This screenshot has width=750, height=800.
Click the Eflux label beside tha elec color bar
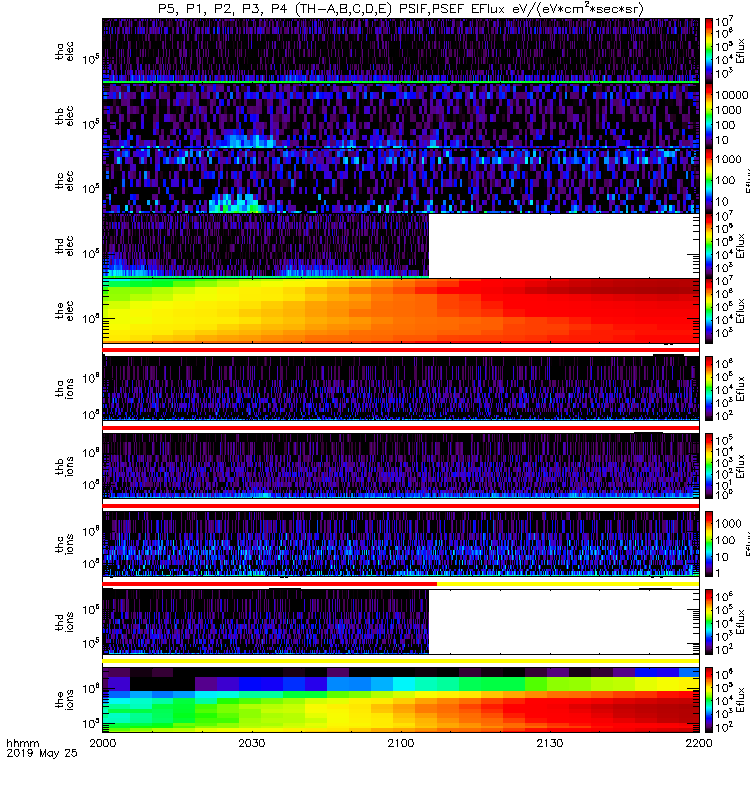[741, 51]
